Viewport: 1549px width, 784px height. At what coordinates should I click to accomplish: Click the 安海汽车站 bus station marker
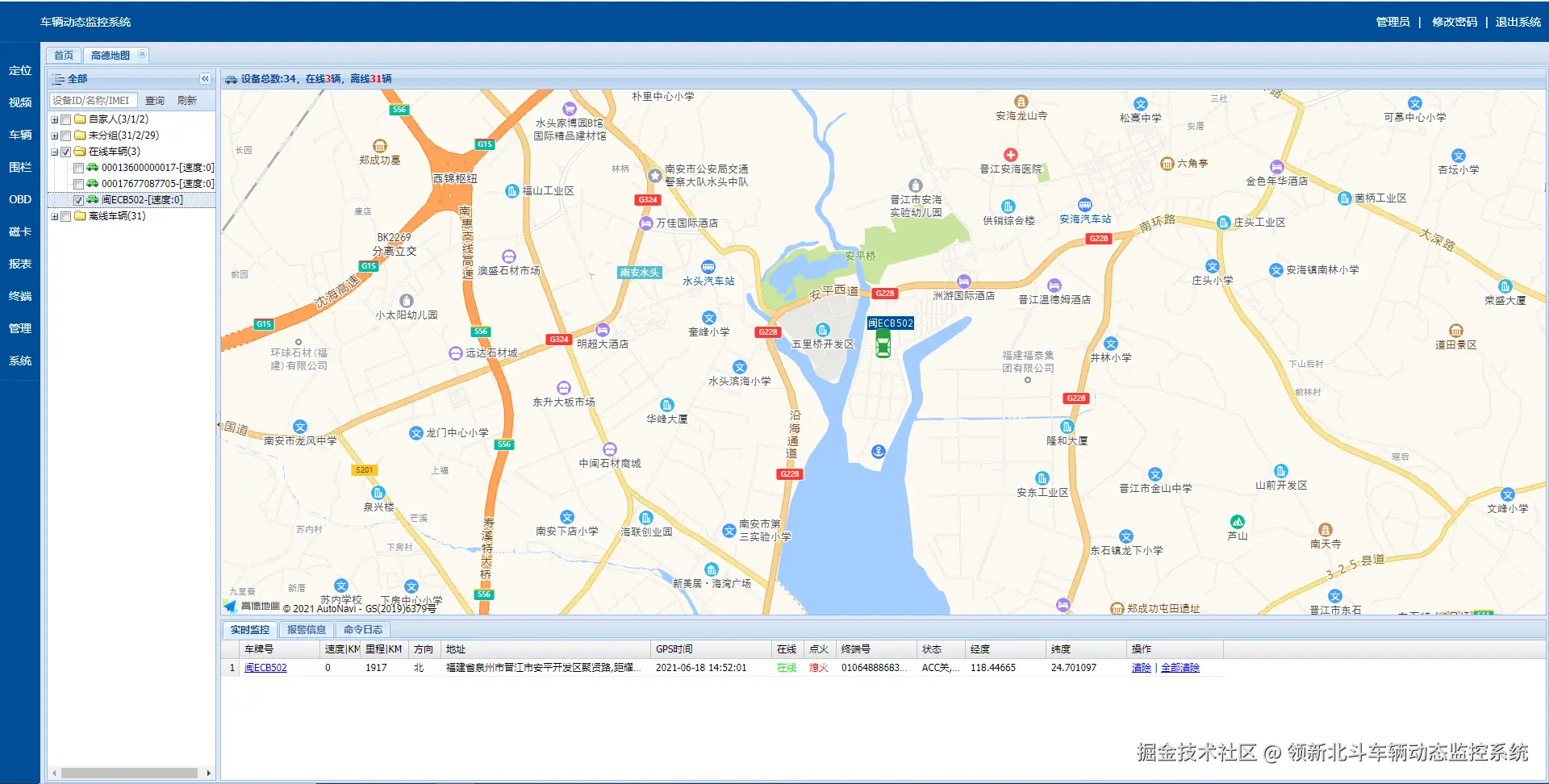pyautogui.click(x=1085, y=205)
